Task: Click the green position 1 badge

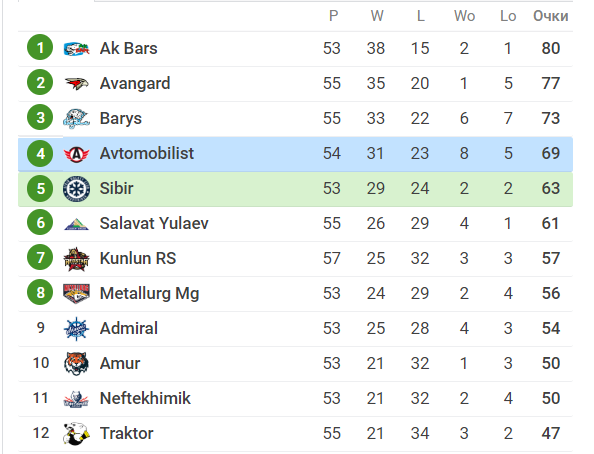Action: click(40, 47)
